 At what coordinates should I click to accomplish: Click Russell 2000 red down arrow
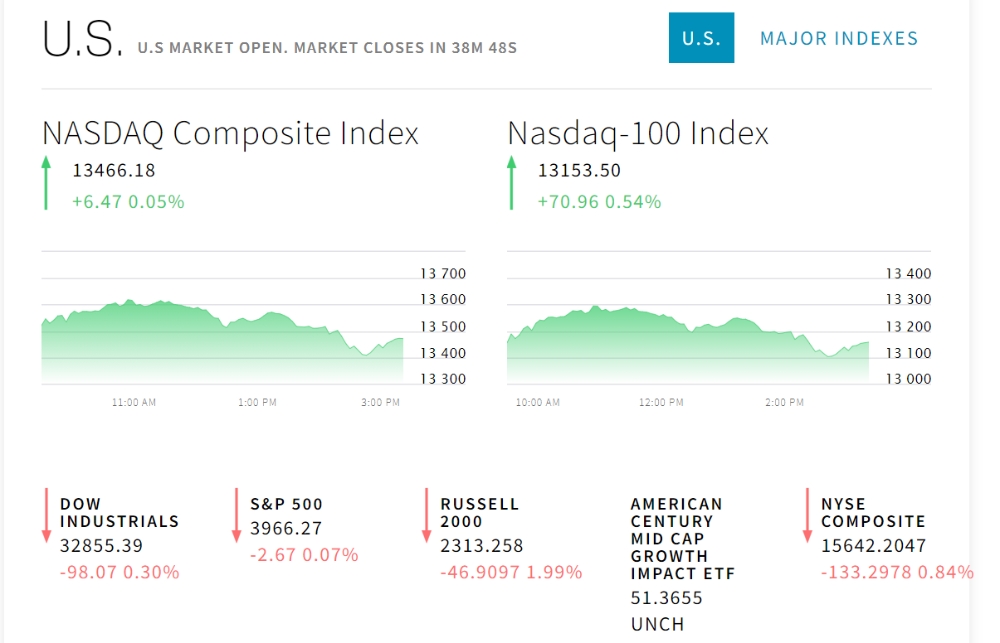[426, 515]
